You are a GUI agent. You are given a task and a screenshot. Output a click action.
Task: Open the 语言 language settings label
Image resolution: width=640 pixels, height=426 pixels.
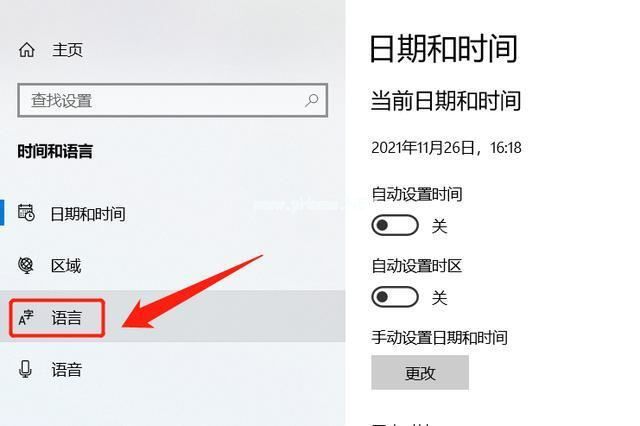point(67,318)
